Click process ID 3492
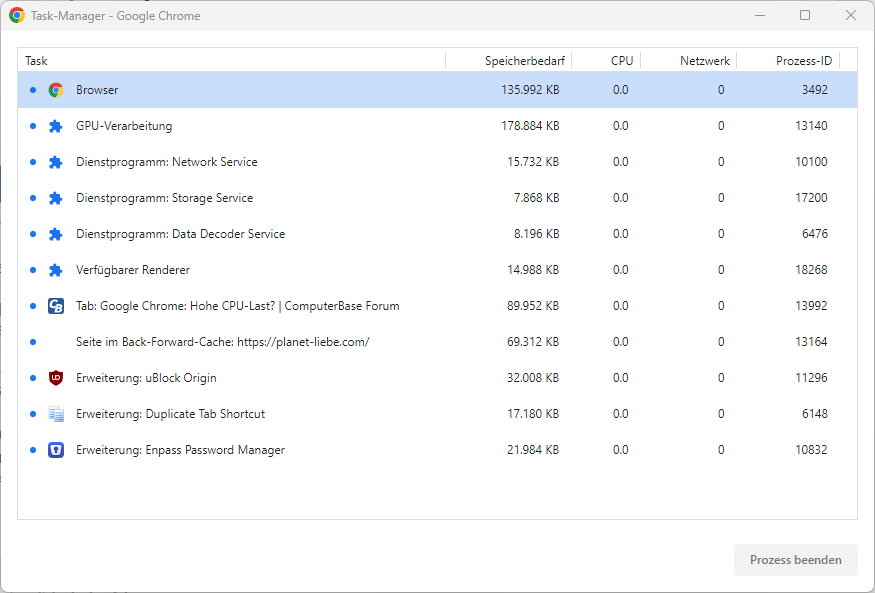 [x=815, y=90]
